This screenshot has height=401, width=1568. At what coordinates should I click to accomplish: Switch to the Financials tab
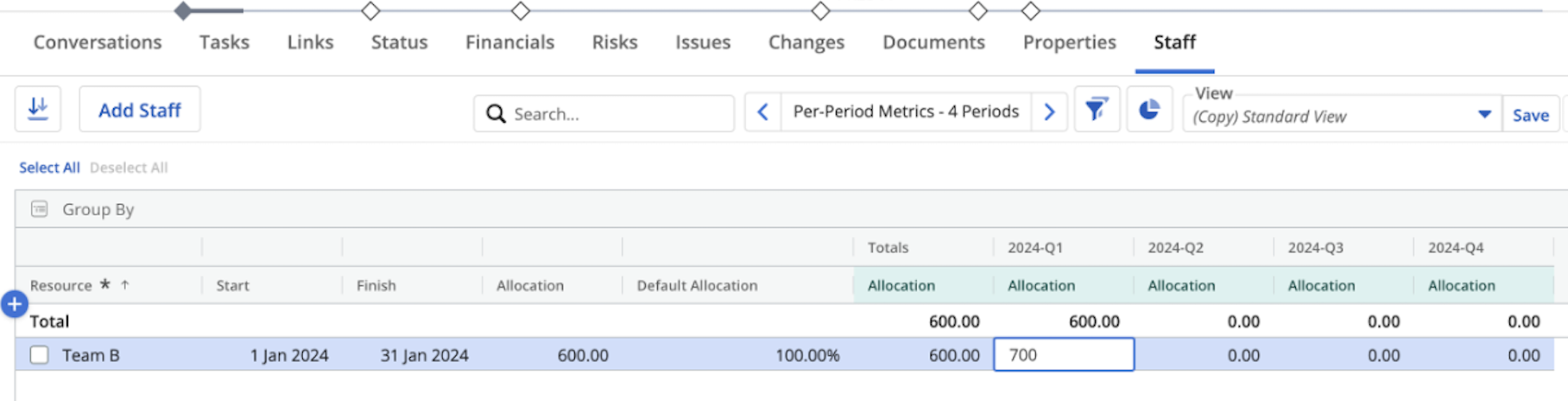point(509,42)
